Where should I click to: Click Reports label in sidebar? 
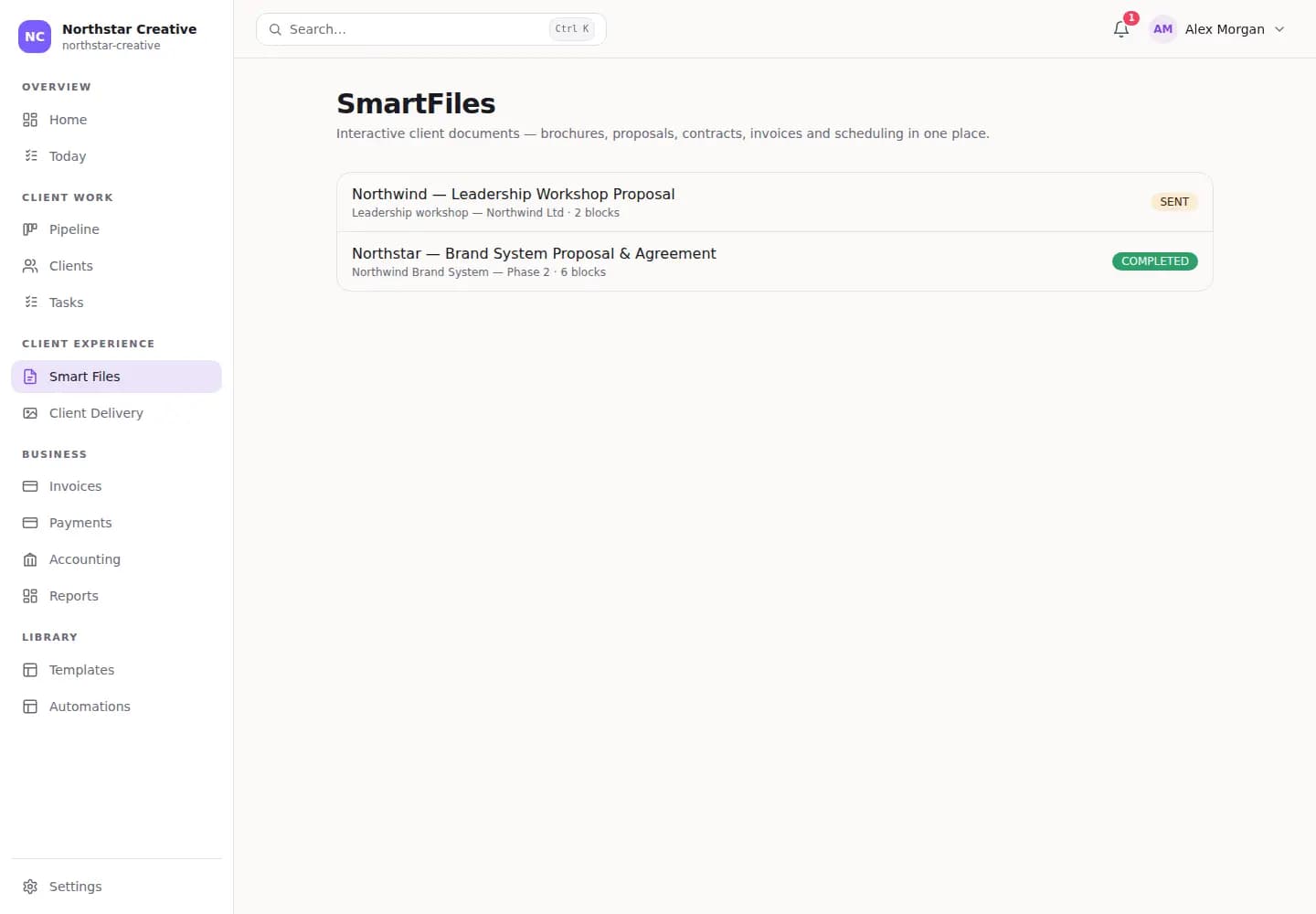click(74, 596)
